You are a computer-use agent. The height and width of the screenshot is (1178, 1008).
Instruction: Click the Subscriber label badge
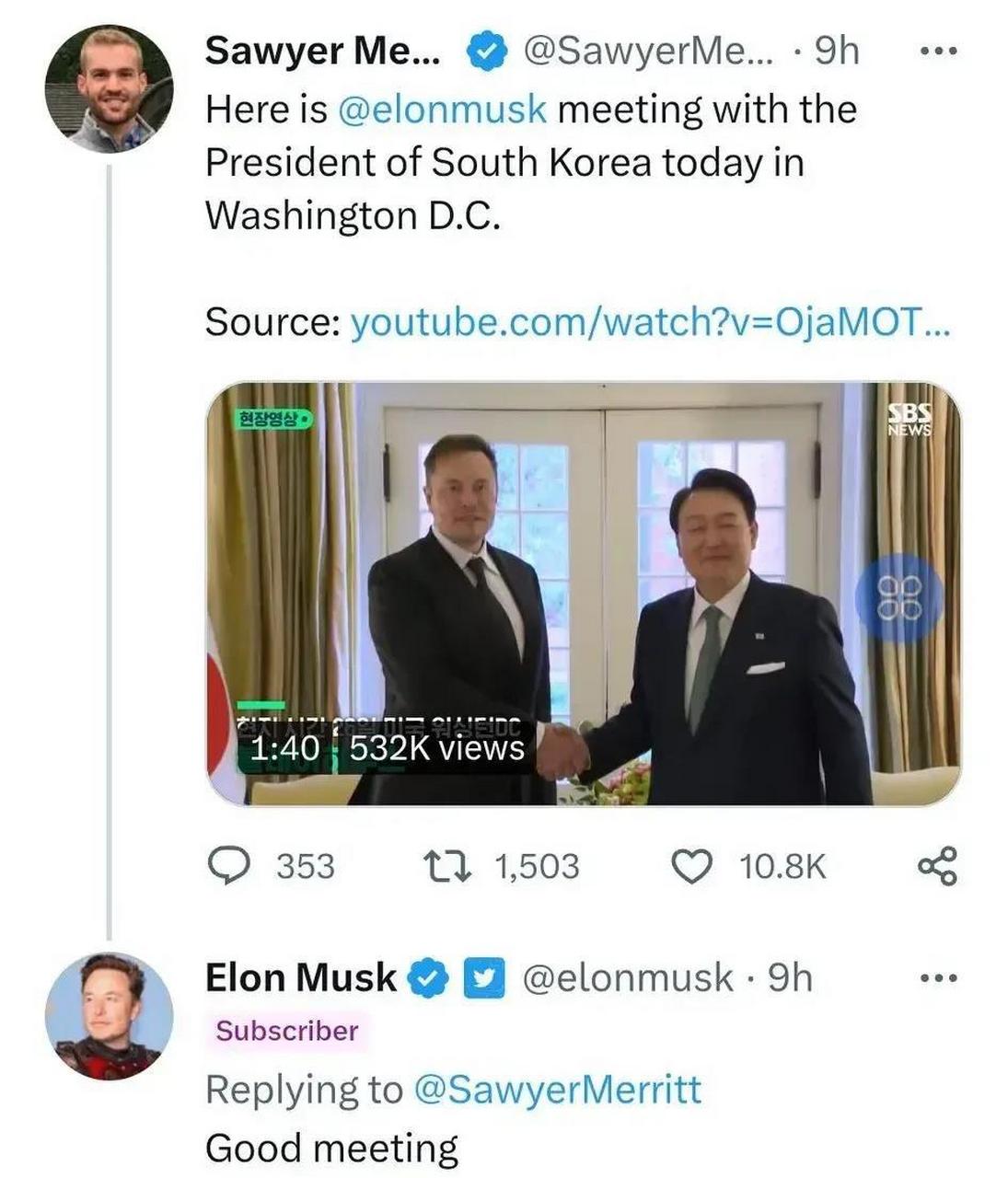[287, 1031]
